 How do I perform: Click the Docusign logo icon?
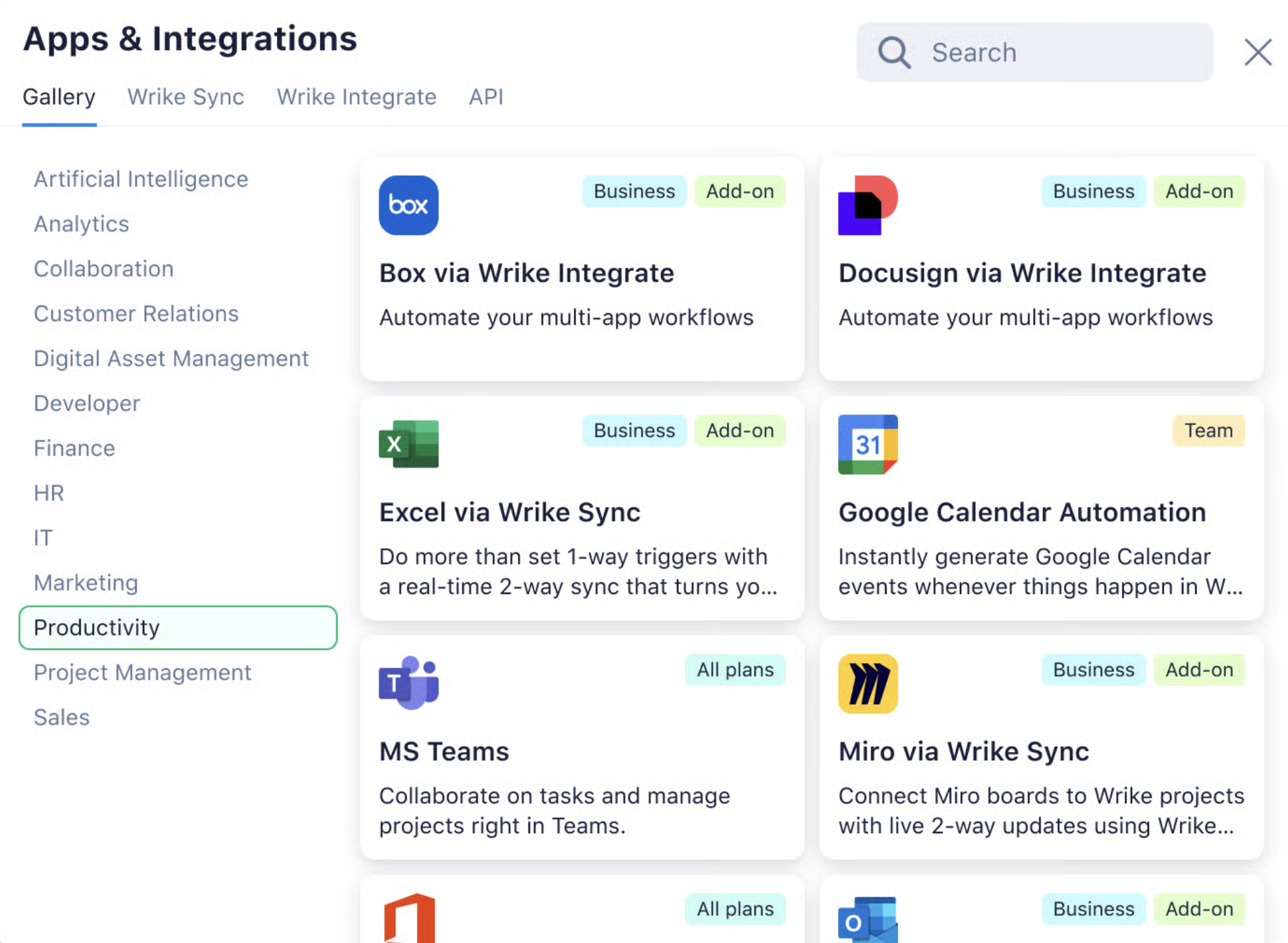point(868,205)
